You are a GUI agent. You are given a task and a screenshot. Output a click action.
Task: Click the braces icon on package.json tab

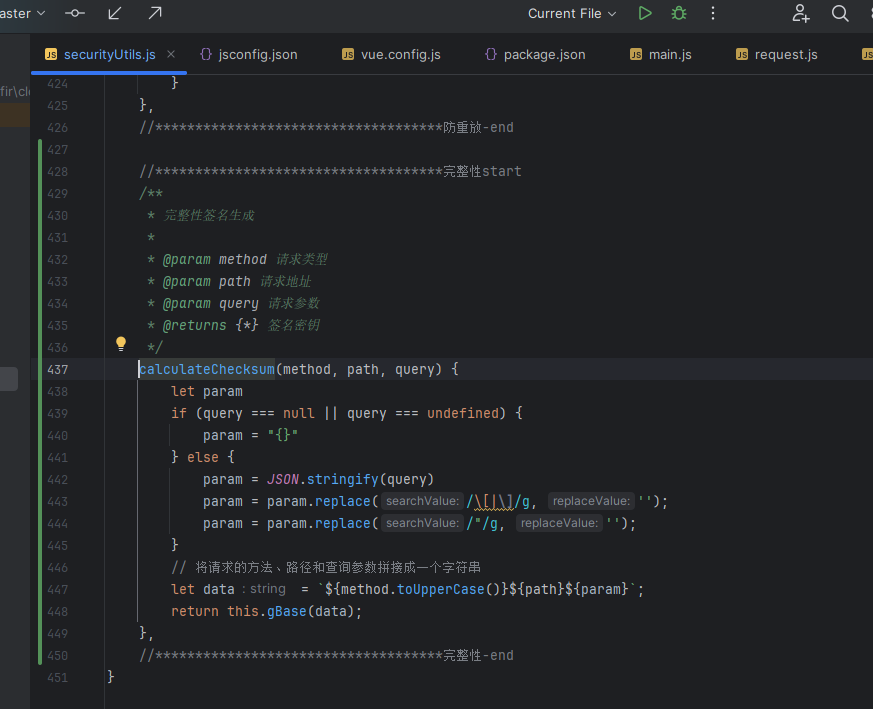point(491,55)
